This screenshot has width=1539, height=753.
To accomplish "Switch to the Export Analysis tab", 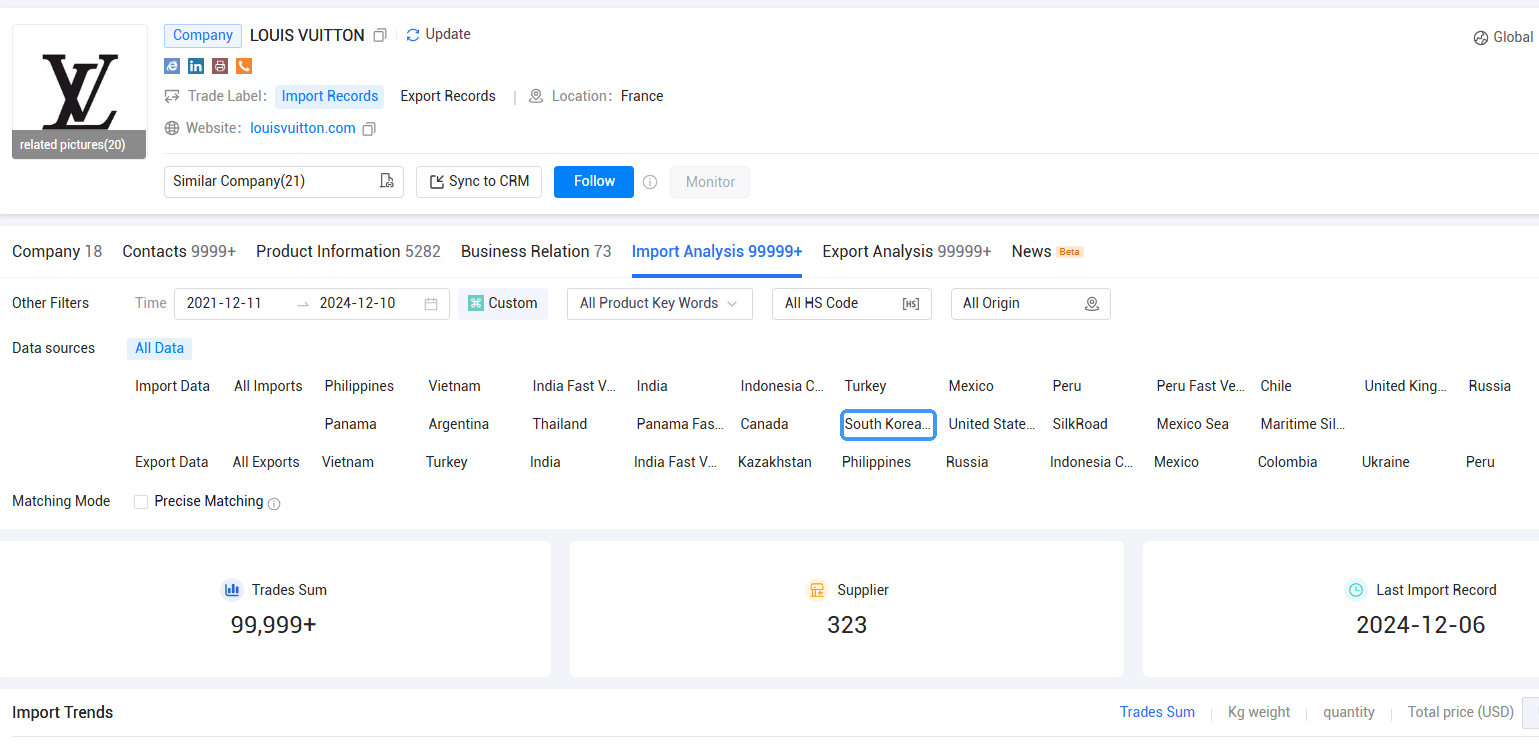I will [907, 252].
